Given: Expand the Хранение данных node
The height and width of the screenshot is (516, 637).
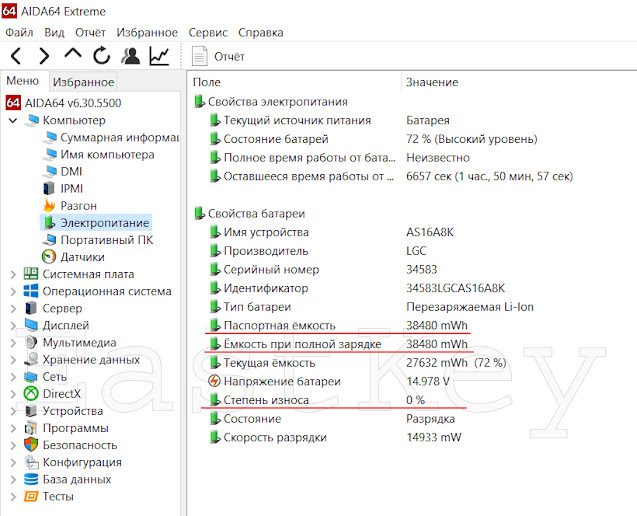Looking at the screenshot, I should (13, 360).
